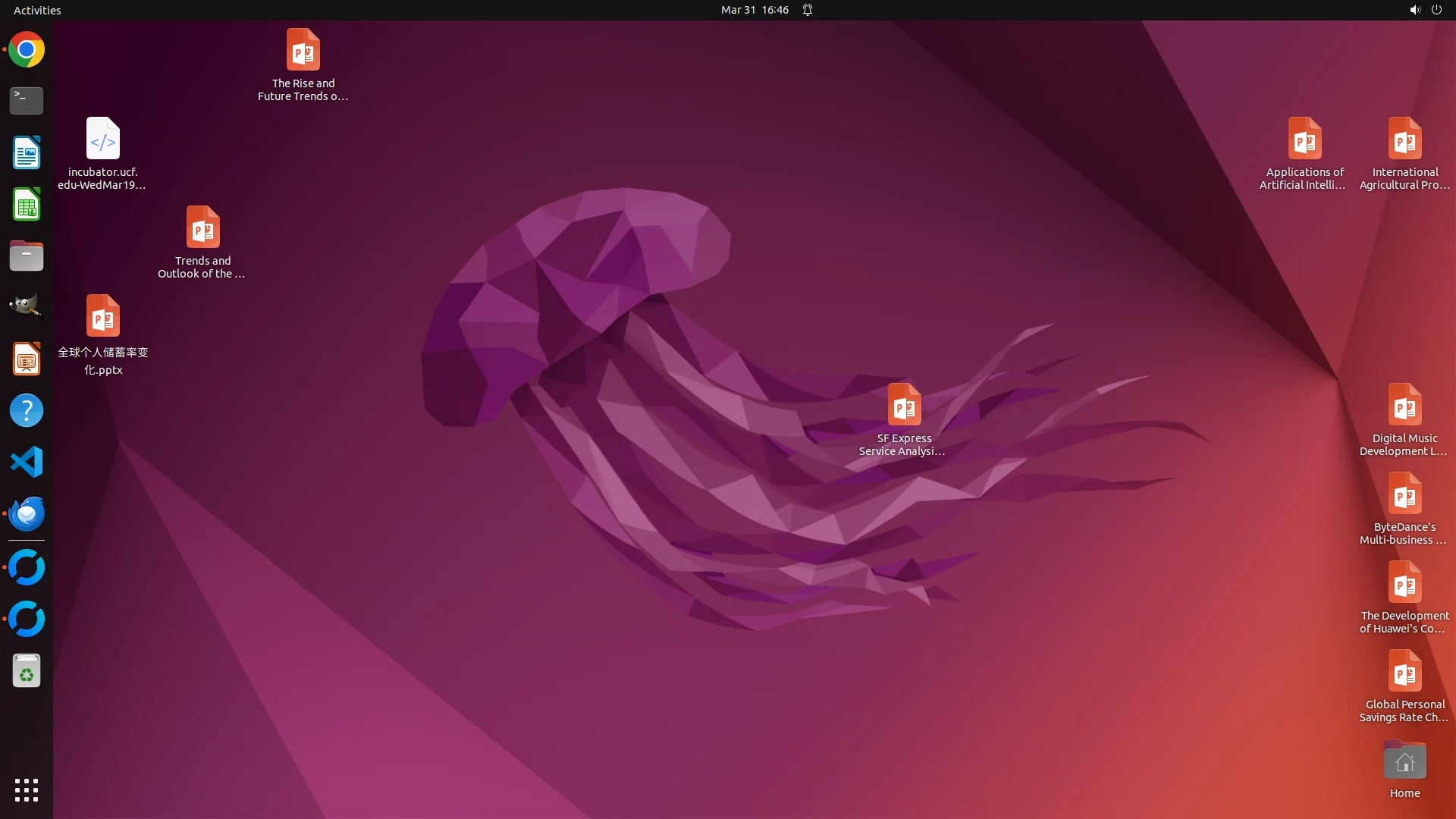Open the Help dock icon
Image resolution: width=1456 pixels, height=819 pixels.
27,410
